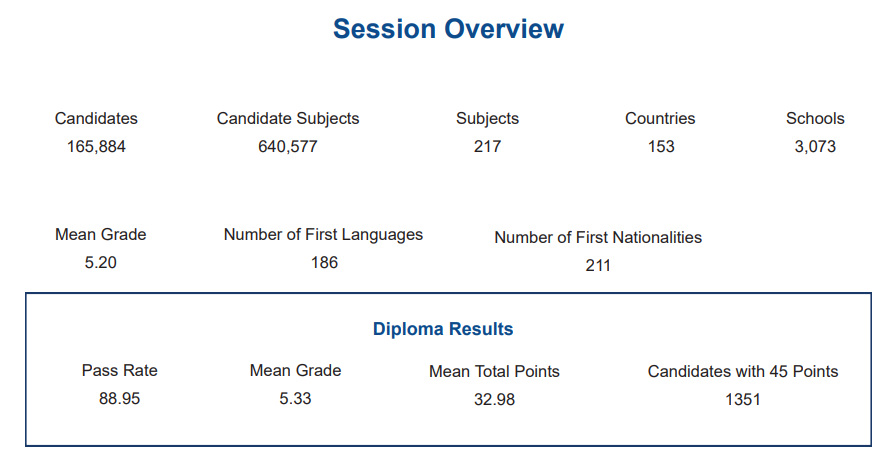Click the 165,884 candidates value
894x455 pixels.
96,146
